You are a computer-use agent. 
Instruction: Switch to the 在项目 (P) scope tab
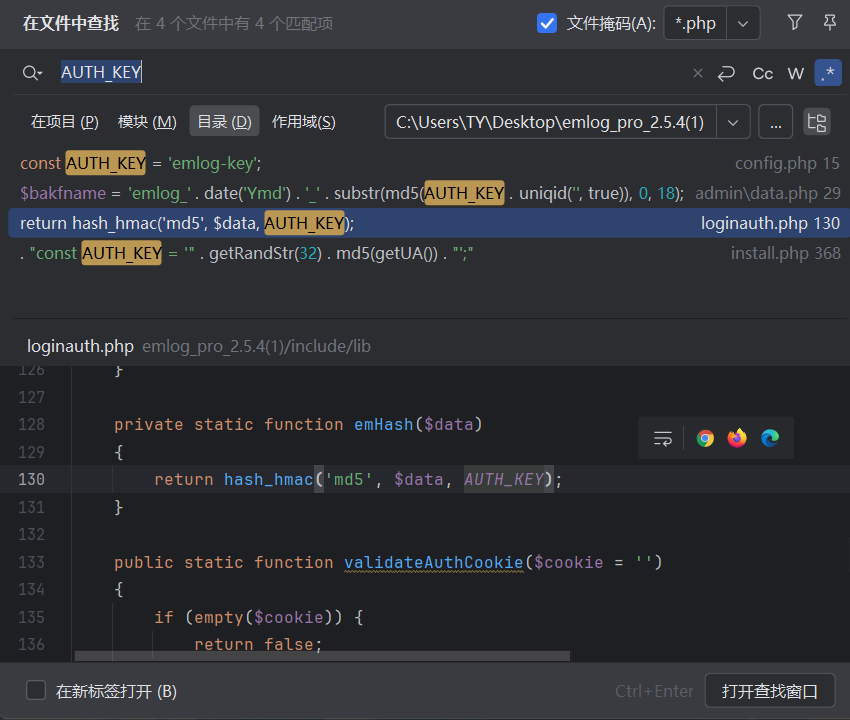coord(65,122)
